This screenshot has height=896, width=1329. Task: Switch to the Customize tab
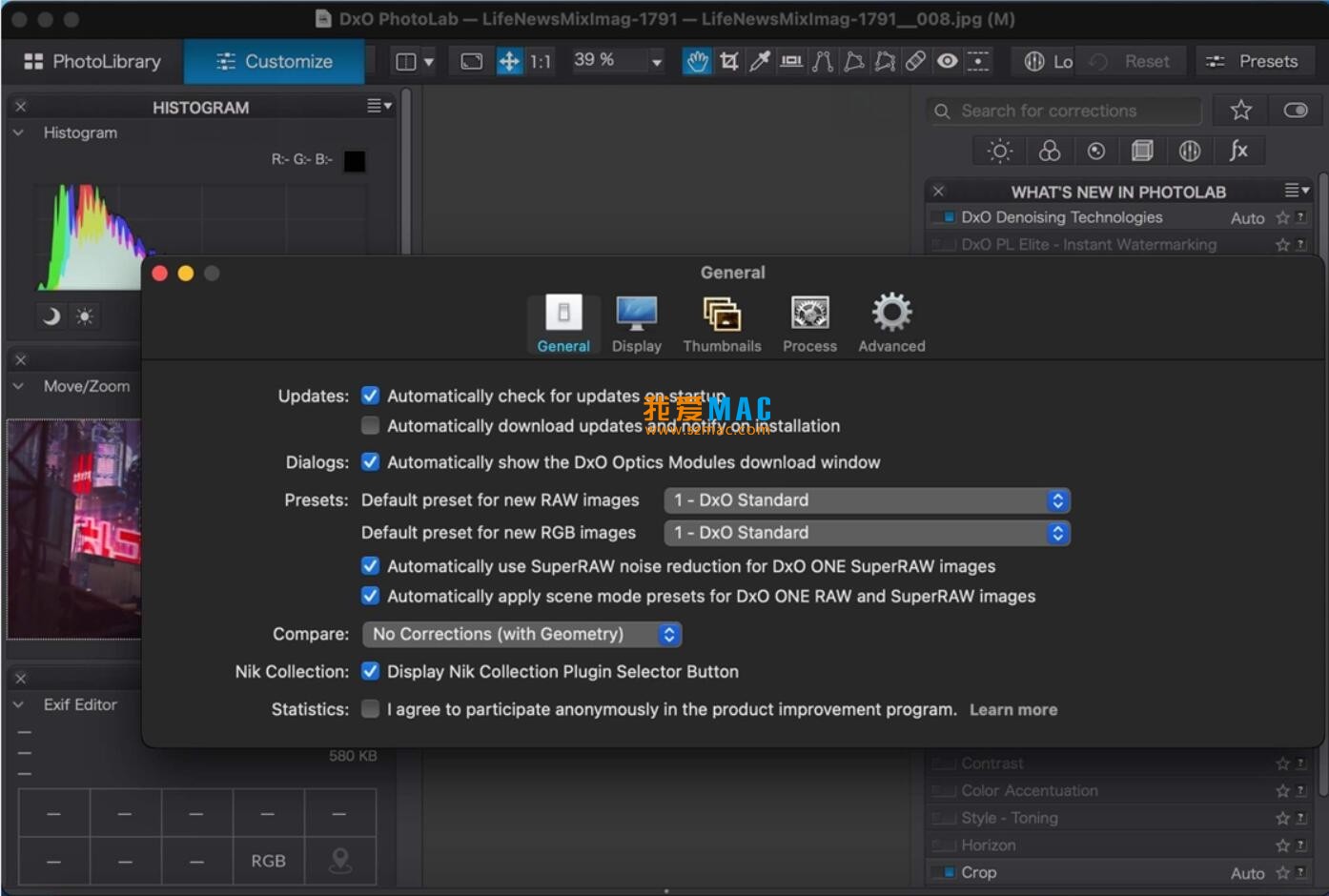[275, 61]
